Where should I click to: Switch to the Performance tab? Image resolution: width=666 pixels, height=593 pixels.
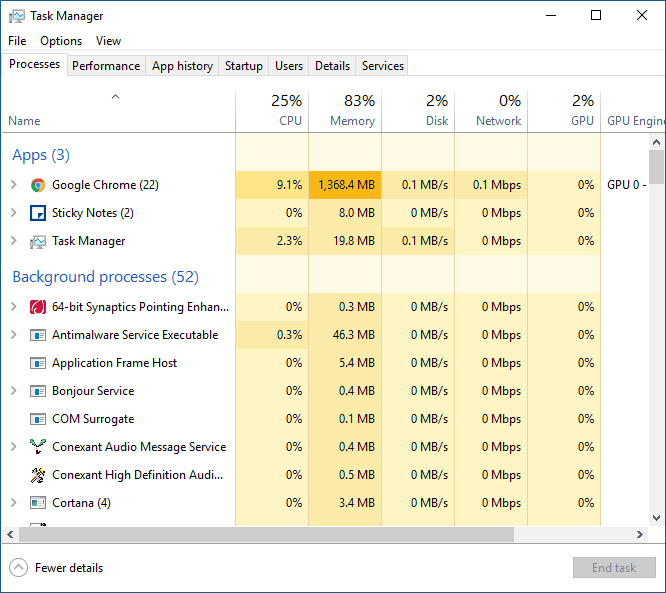click(x=106, y=66)
